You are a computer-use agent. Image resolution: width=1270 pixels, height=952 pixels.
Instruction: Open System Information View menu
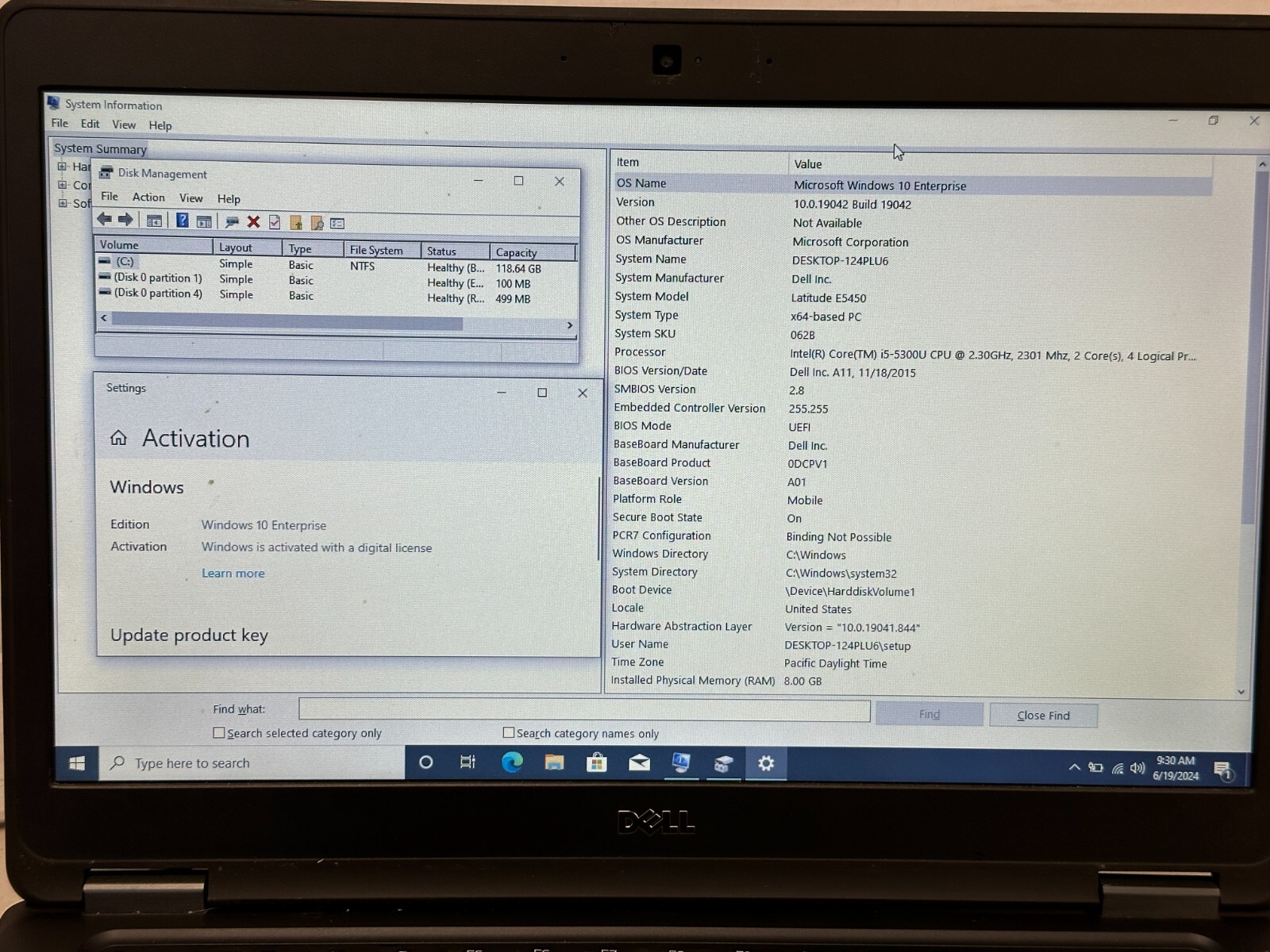click(124, 125)
